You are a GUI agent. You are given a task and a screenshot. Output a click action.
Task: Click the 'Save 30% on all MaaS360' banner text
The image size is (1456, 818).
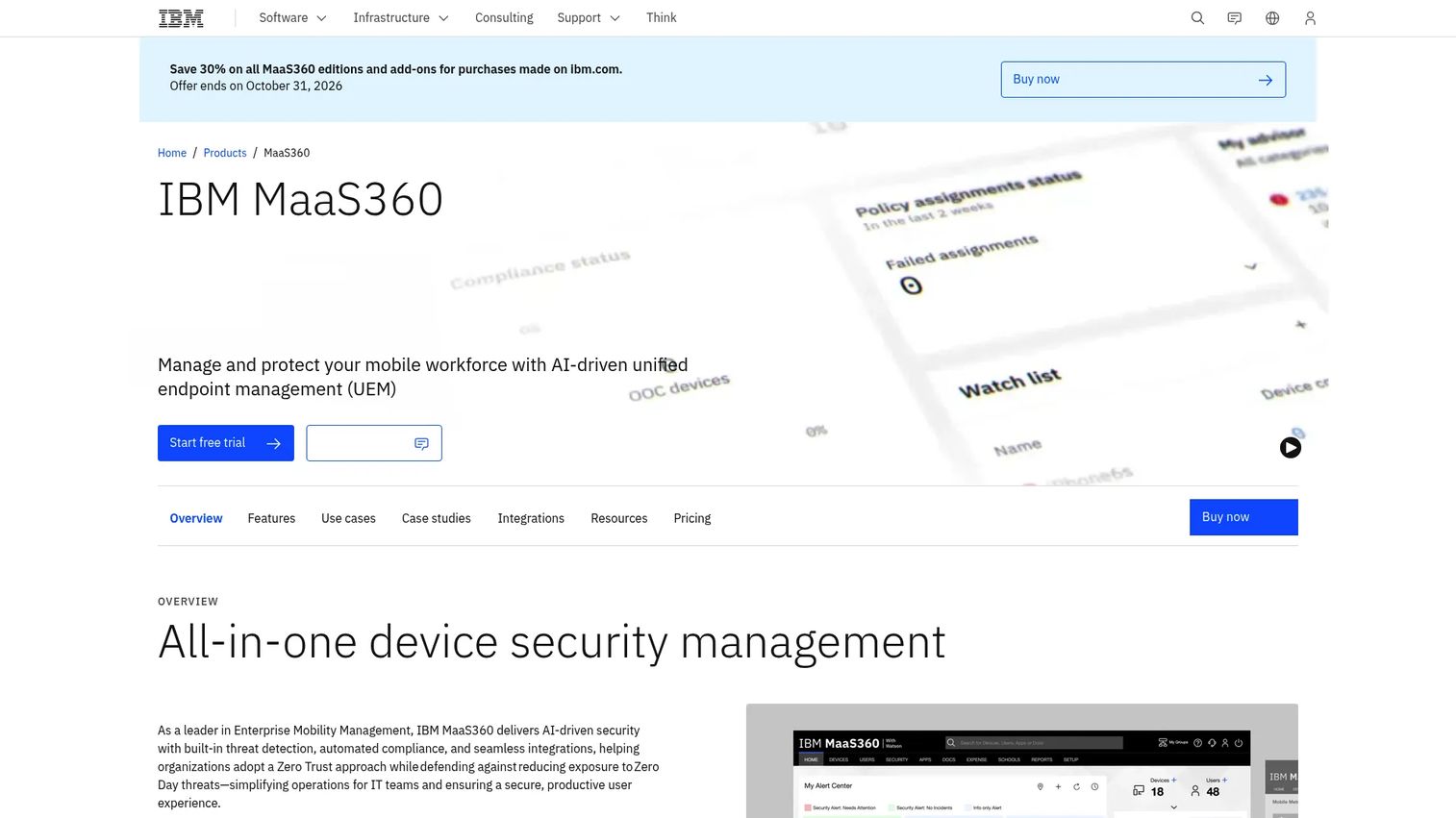[x=396, y=69]
